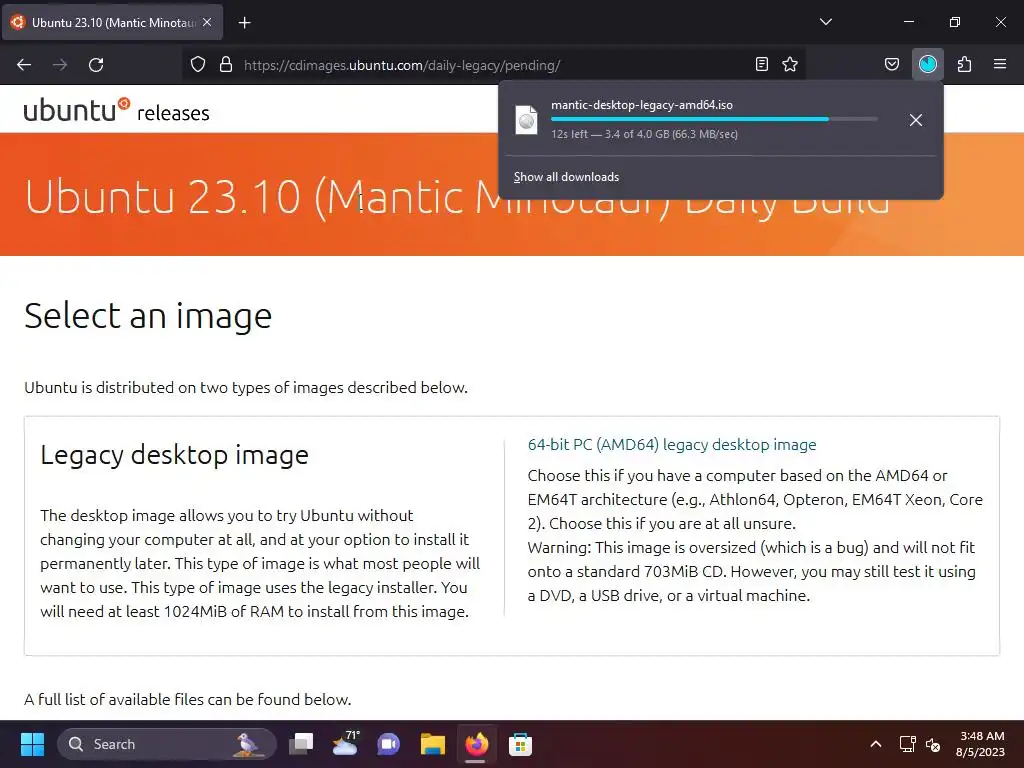Open 64-bit PC (AMD64) legacy desktop image link

(672, 445)
